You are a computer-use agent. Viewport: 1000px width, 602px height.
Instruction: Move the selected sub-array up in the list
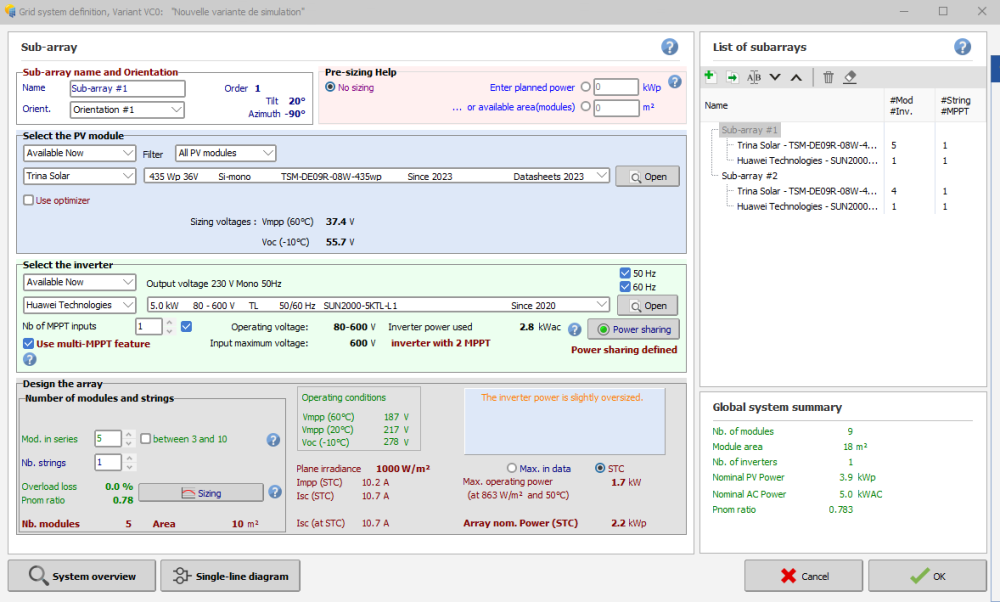796,77
